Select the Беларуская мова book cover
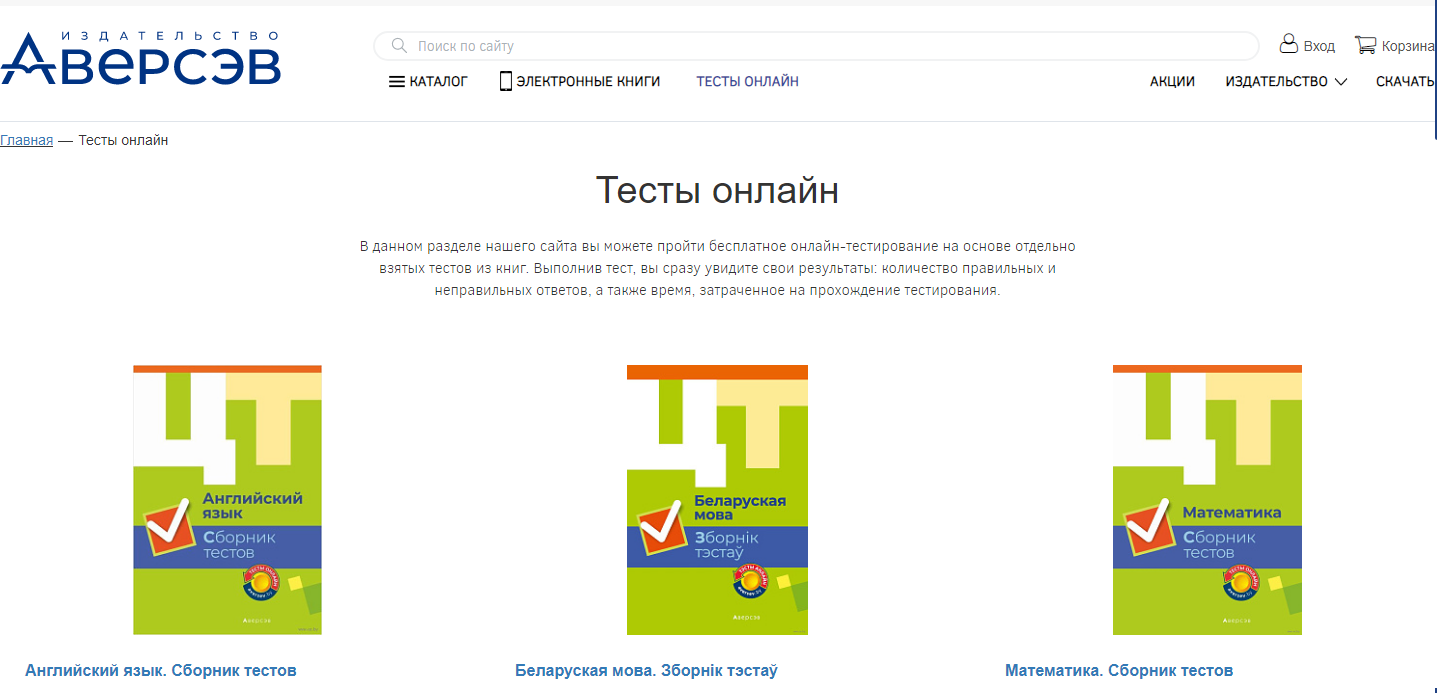Screen dimensions: 1437x693 pyautogui.click(x=717, y=500)
